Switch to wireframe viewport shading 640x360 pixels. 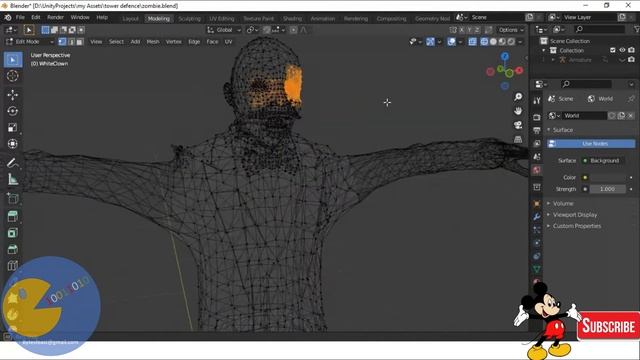click(x=484, y=42)
